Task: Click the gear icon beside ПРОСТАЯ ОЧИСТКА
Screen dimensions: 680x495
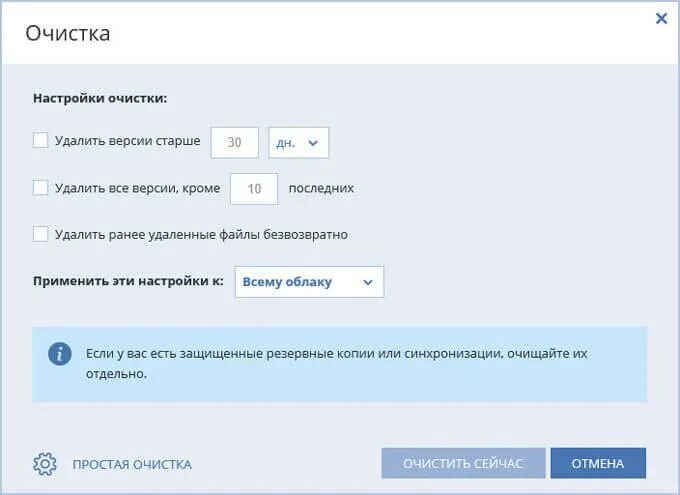Action: pyautogui.click(x=45, y=464)
